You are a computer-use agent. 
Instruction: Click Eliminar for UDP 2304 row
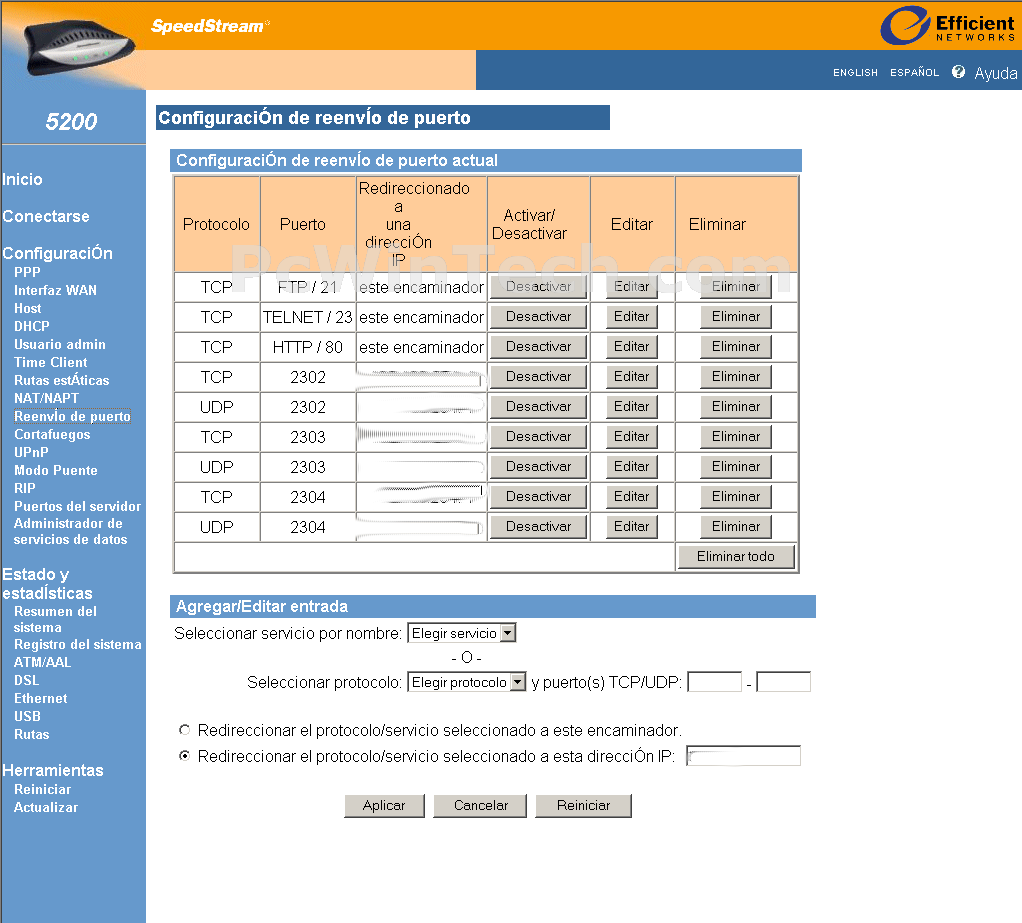pyautogui.click(x=736, y=527)
